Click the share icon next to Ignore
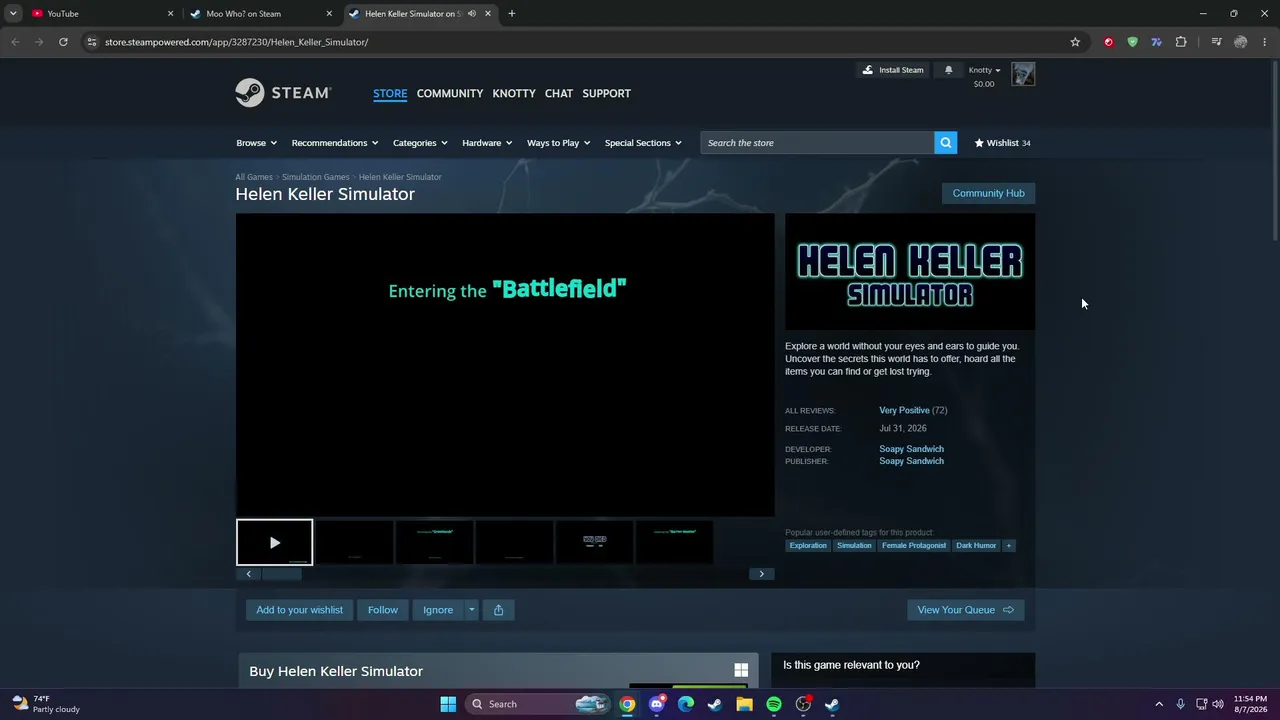This screenshot has width=1280, height=720. pos(498,610)
